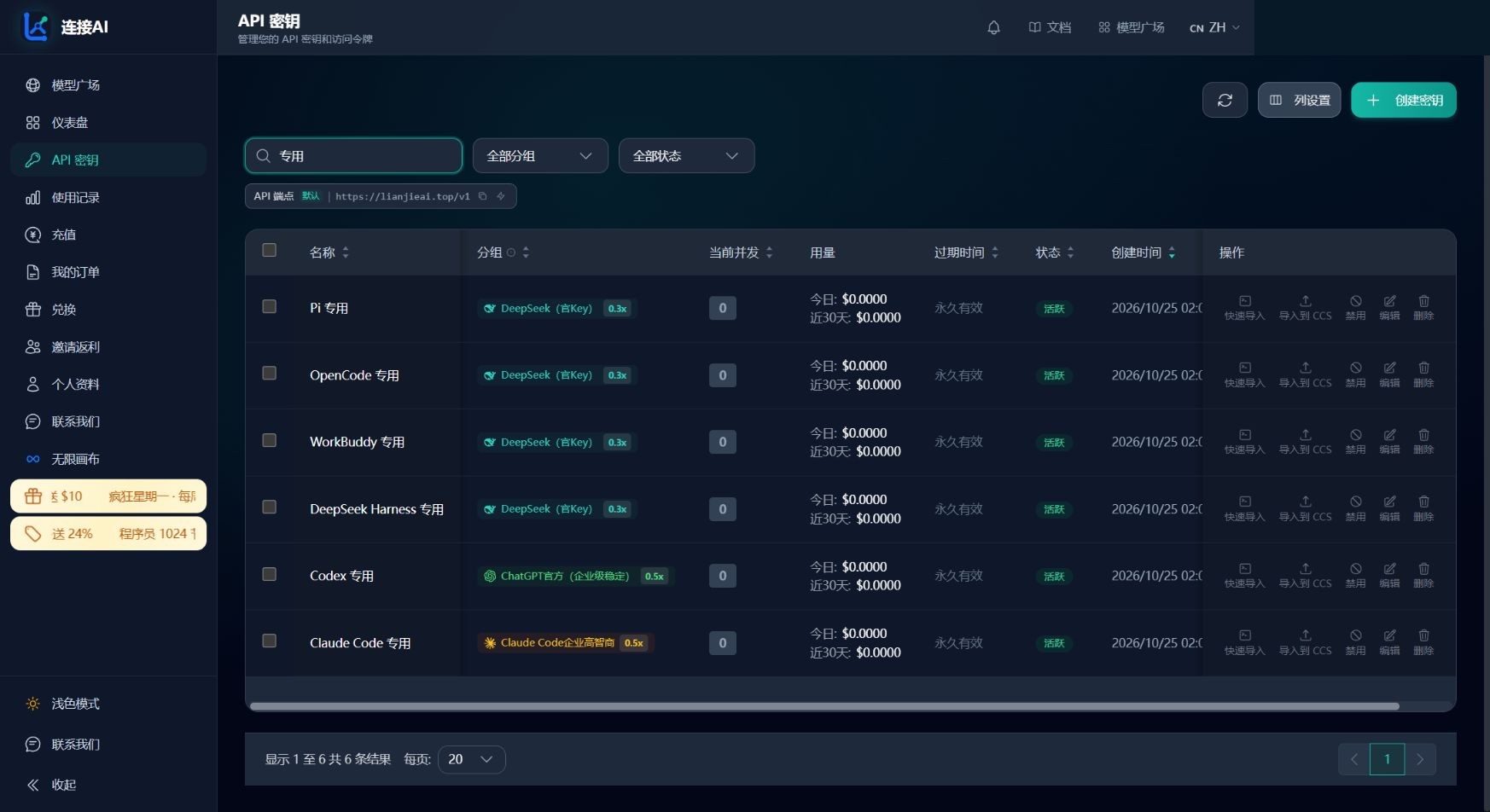Refresh the API key list
Image resolution: width=1490 pixels, height=812 pixels.
(x=1225, y=100)
